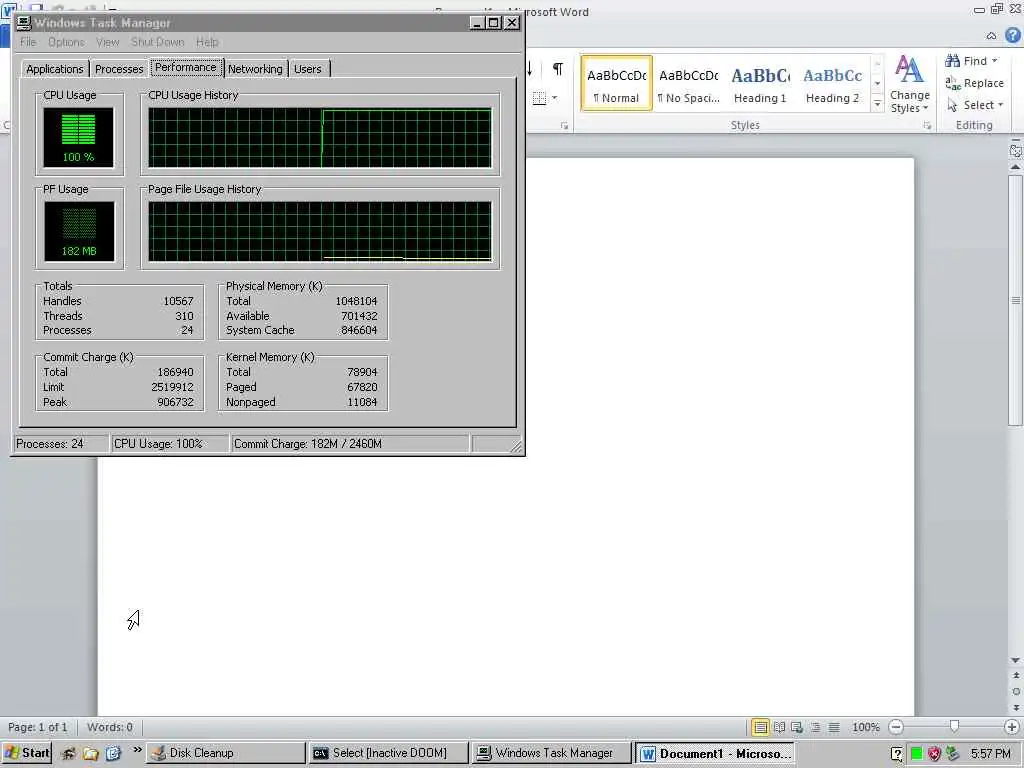The width and height of the screenshot is (1024, 768).
Task: Click the Task Manager green tray icon
Action: coord(916,754)
